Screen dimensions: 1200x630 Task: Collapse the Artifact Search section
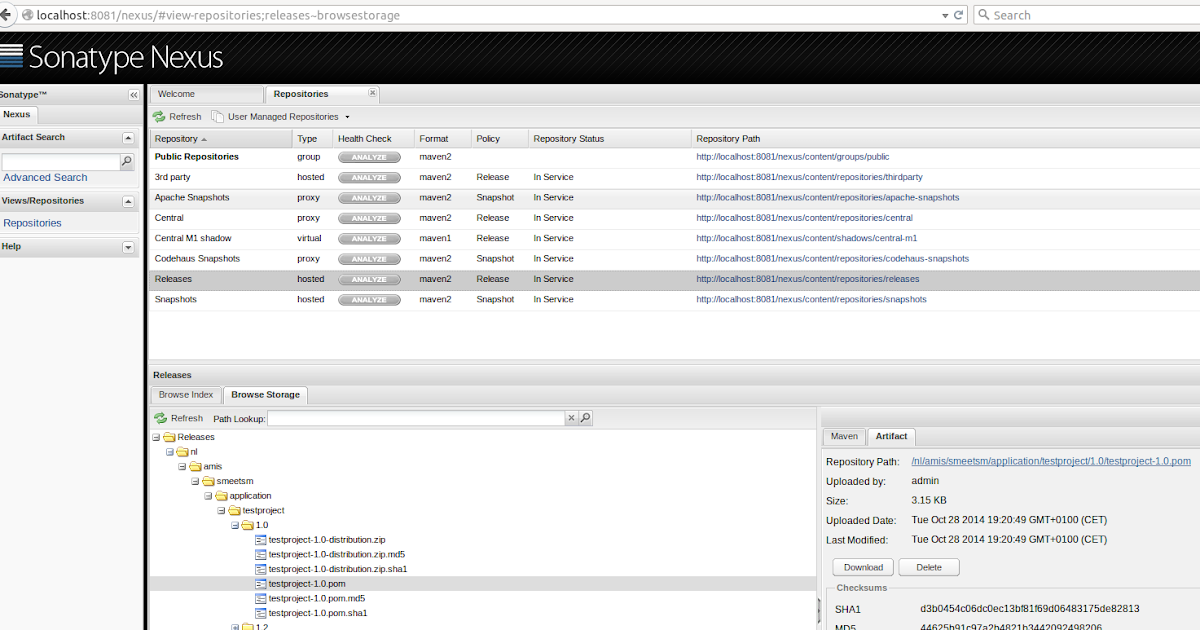point(128,138)
